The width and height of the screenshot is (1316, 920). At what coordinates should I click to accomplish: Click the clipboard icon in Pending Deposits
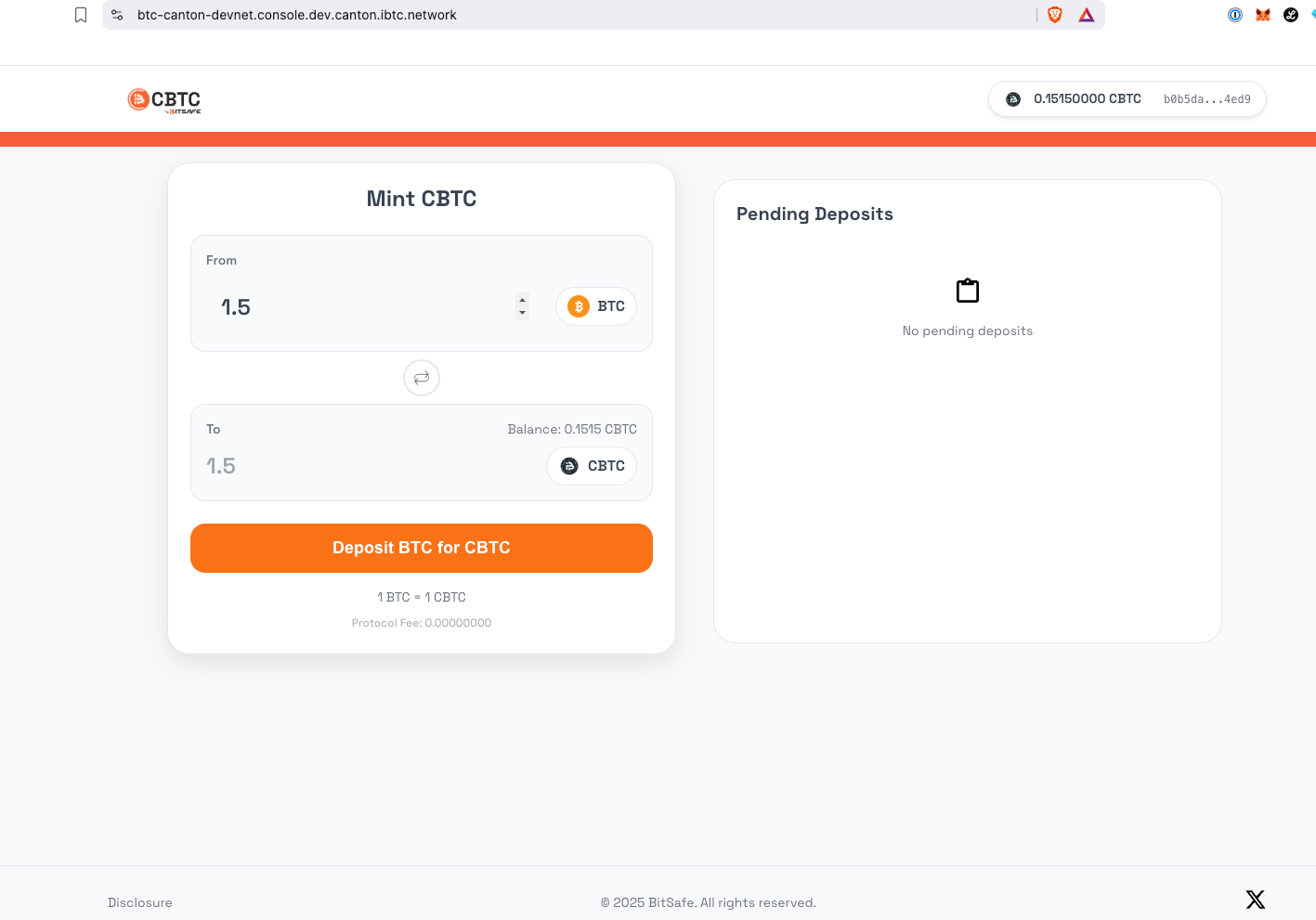[x=968, y=291]
